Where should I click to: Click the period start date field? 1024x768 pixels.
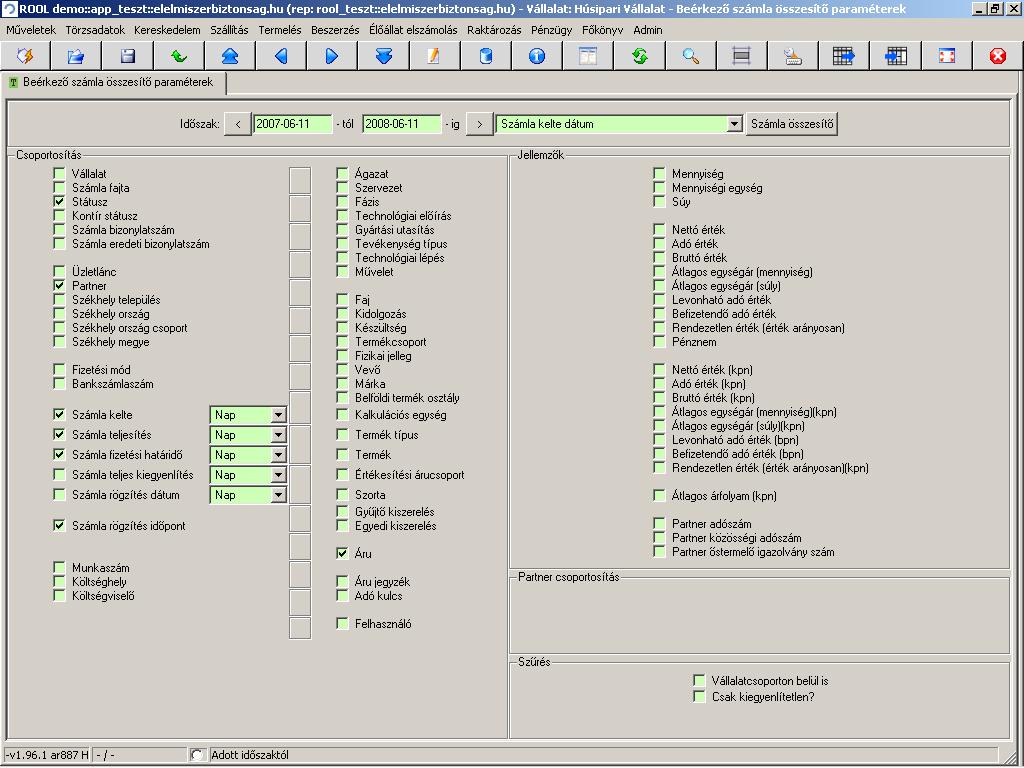tap(292, 124)
